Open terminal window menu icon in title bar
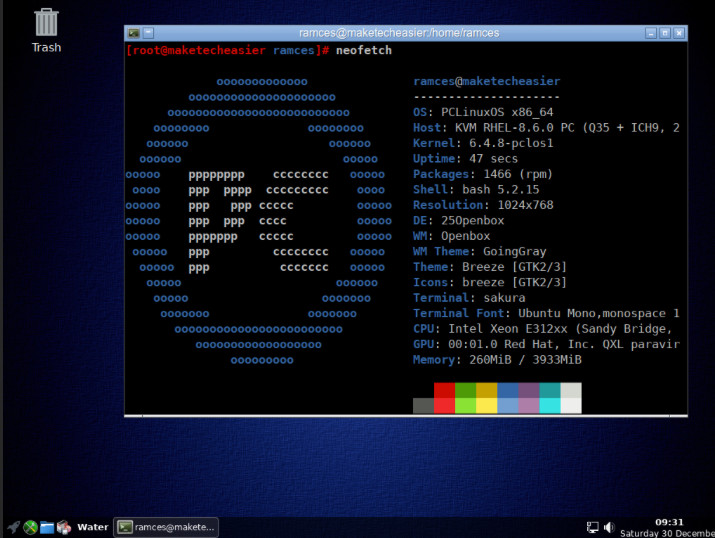 pos(134,33)
